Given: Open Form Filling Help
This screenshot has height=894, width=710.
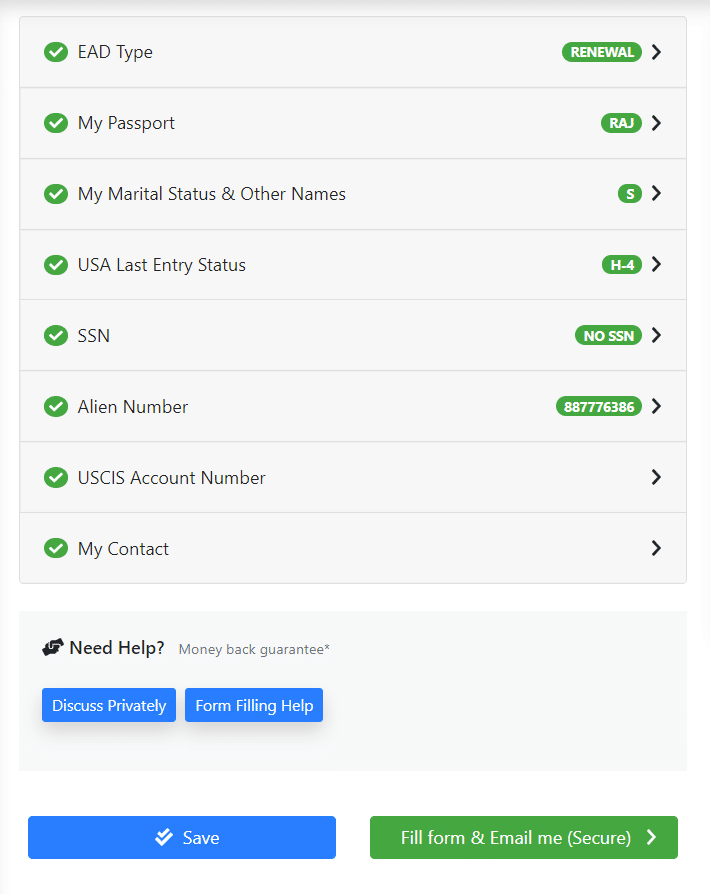Looking at the screenshot, I should pyautogui.click(x=253, y=705).
